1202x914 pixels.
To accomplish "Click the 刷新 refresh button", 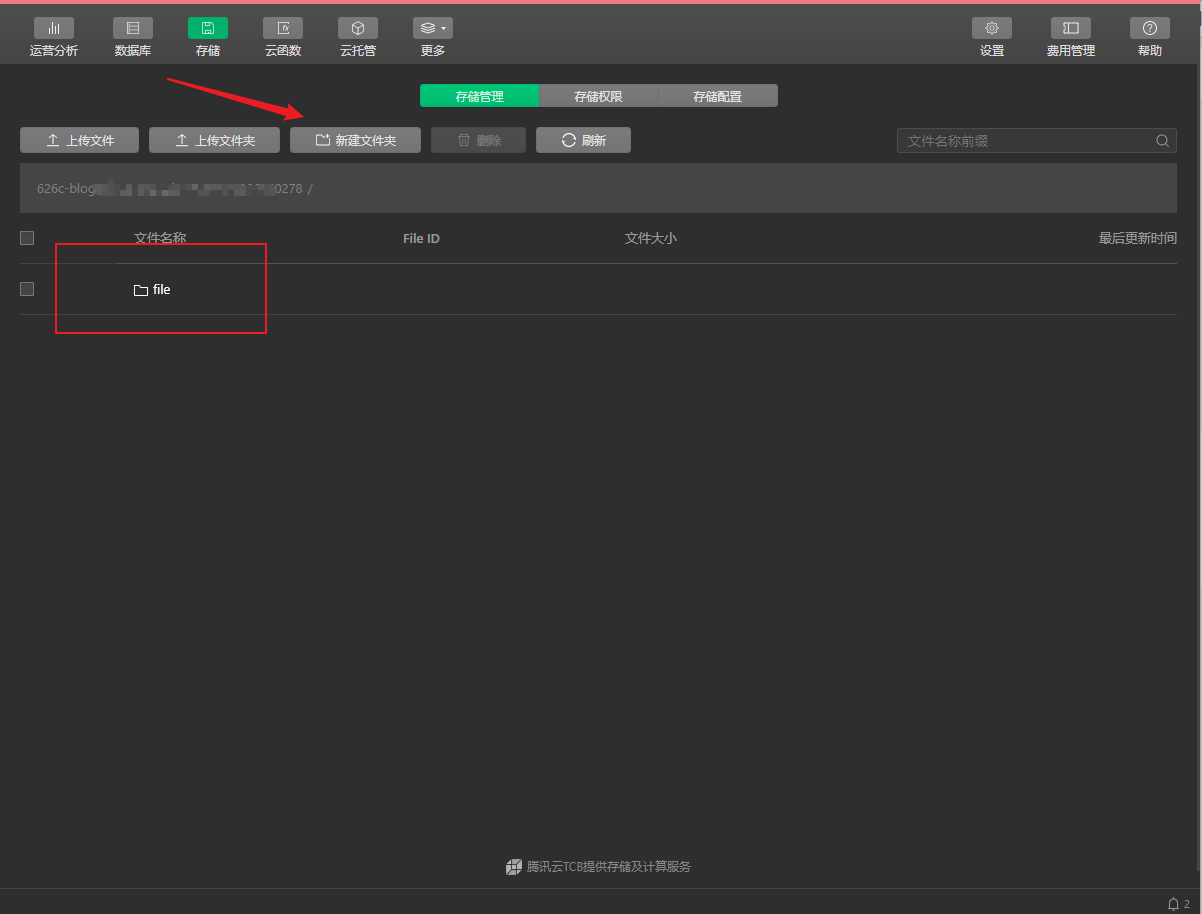I will (583, 140).
